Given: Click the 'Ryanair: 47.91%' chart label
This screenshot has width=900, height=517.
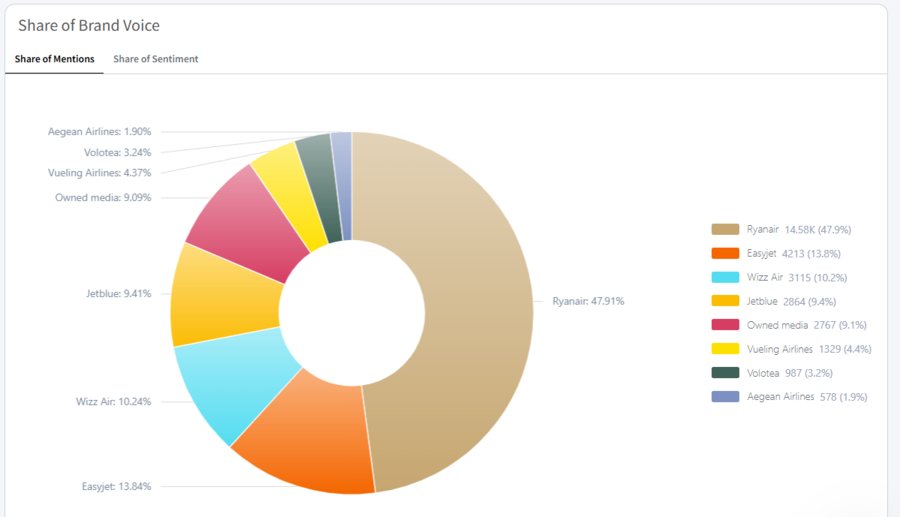Looking at the screenshot, I should click(x=588, y=301).
